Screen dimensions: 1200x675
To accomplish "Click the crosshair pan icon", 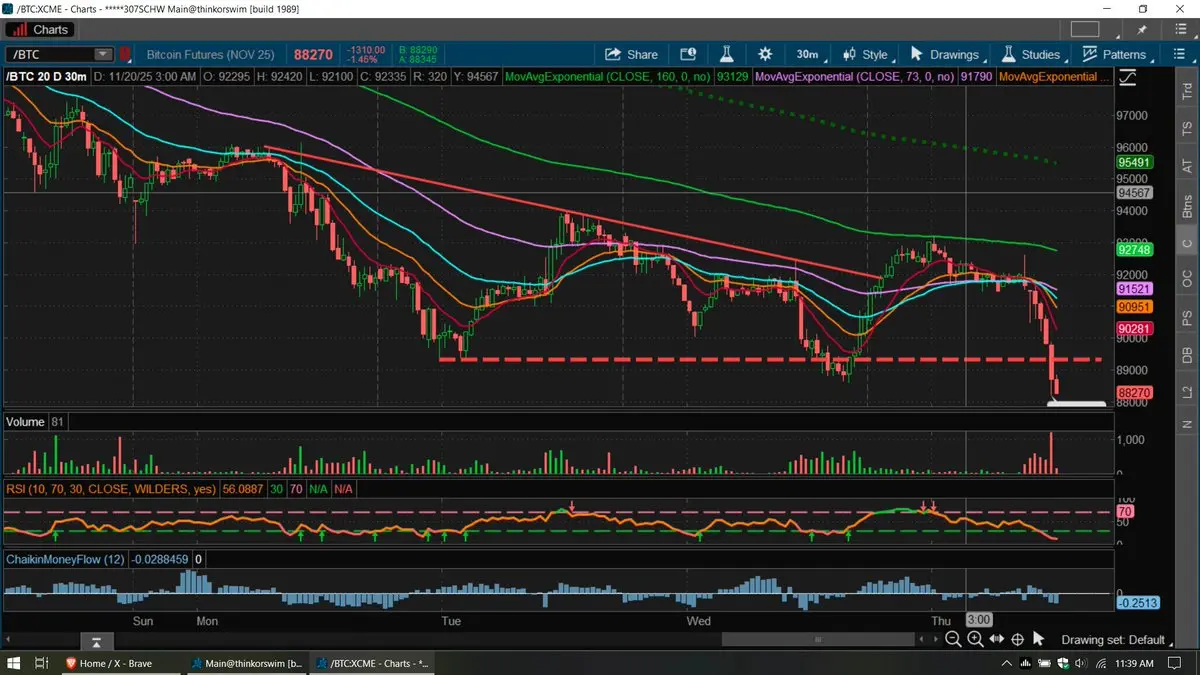I will coord(1017,639).
